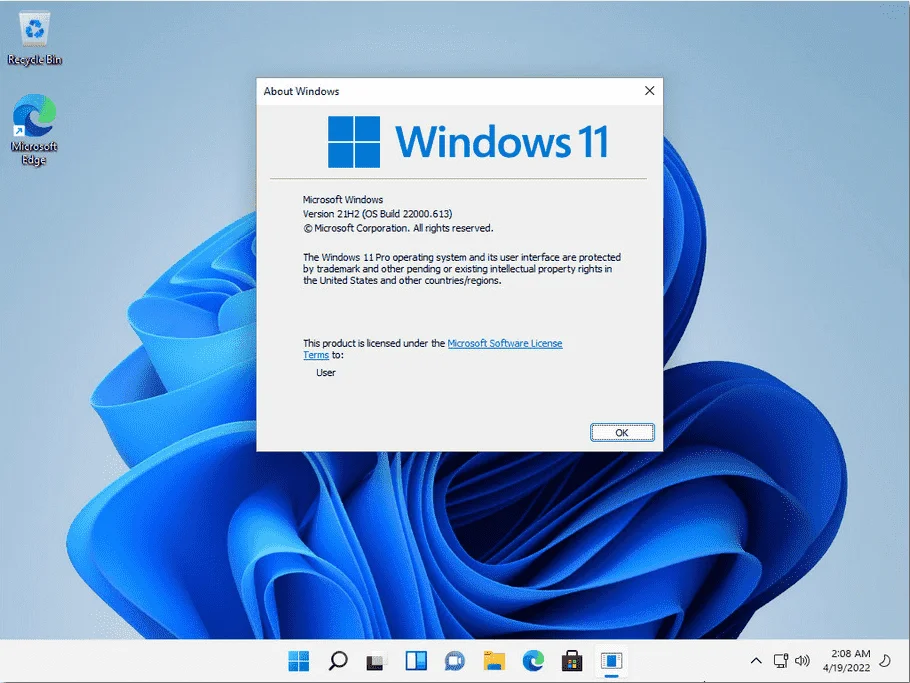This screenshot has width=910, height=683.
Task: Show hidden system tray icons
Action: coord(756,661)
